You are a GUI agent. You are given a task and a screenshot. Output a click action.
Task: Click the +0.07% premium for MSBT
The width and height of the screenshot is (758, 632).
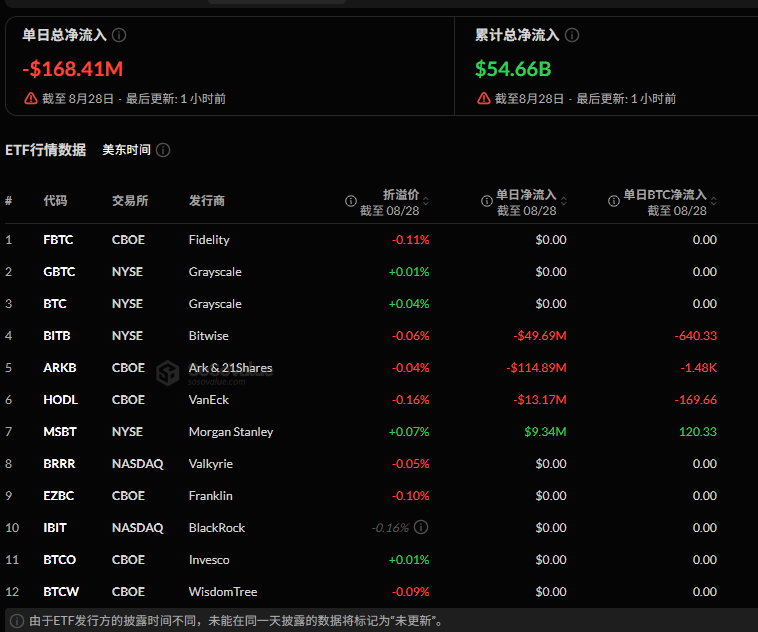click(409, 432)
